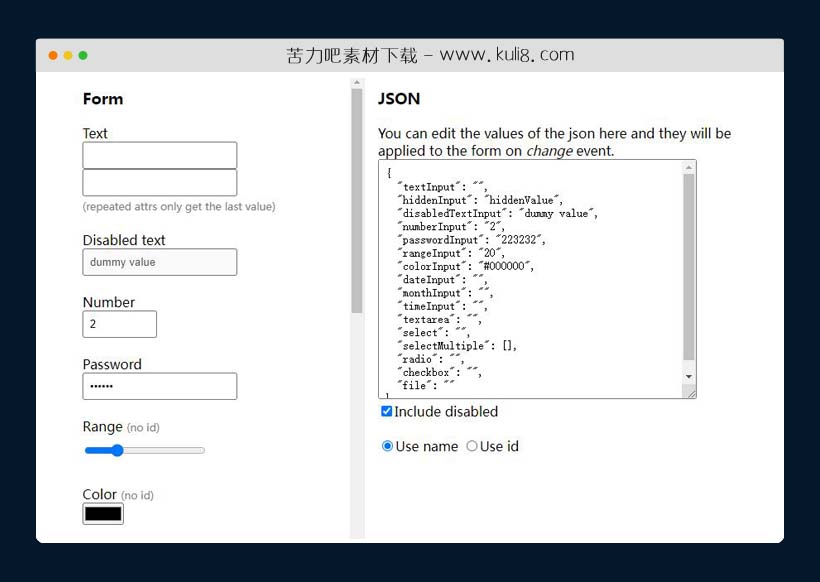
Task: Click the yellow window dot button
Action: pyautogui.click(x=66, y=57)
